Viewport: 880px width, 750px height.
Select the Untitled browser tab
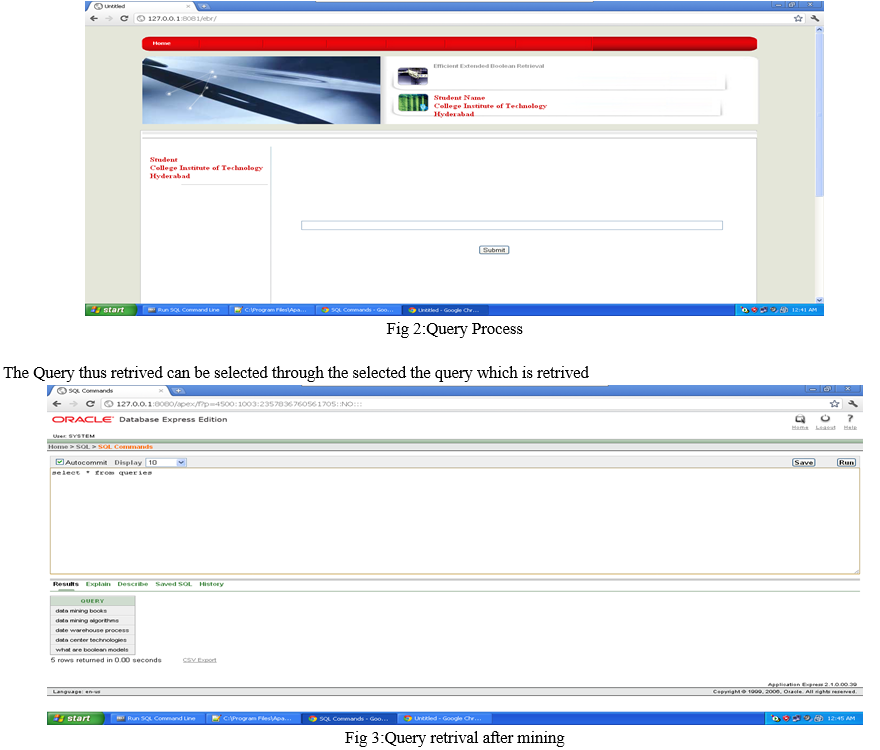tap(140, 6)
